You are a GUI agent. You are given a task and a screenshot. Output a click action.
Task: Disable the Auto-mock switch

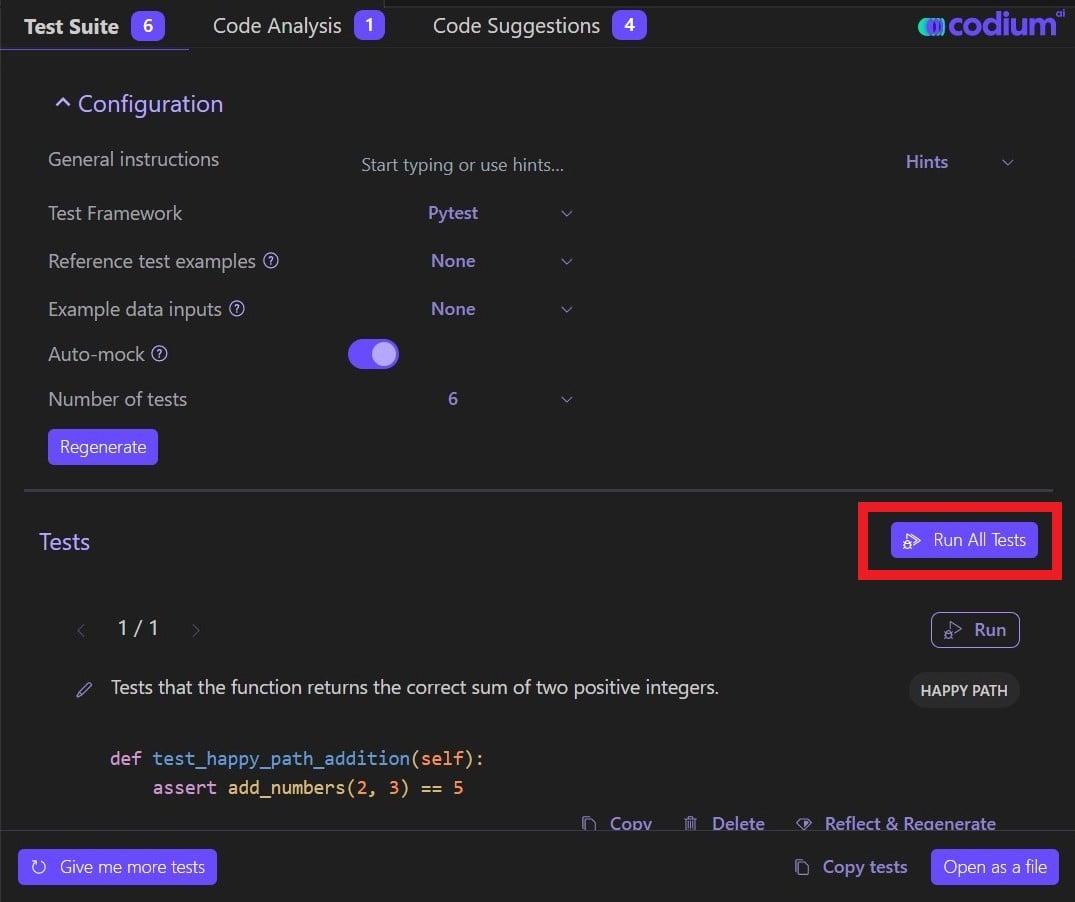click(x=373, y=354)
